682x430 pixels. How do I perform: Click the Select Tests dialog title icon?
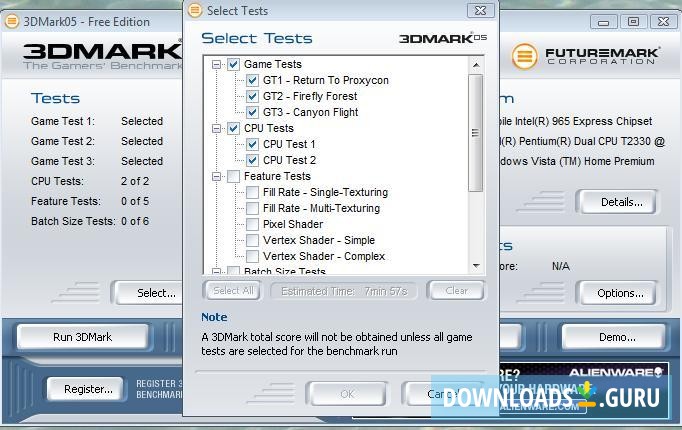coord(195,10)
